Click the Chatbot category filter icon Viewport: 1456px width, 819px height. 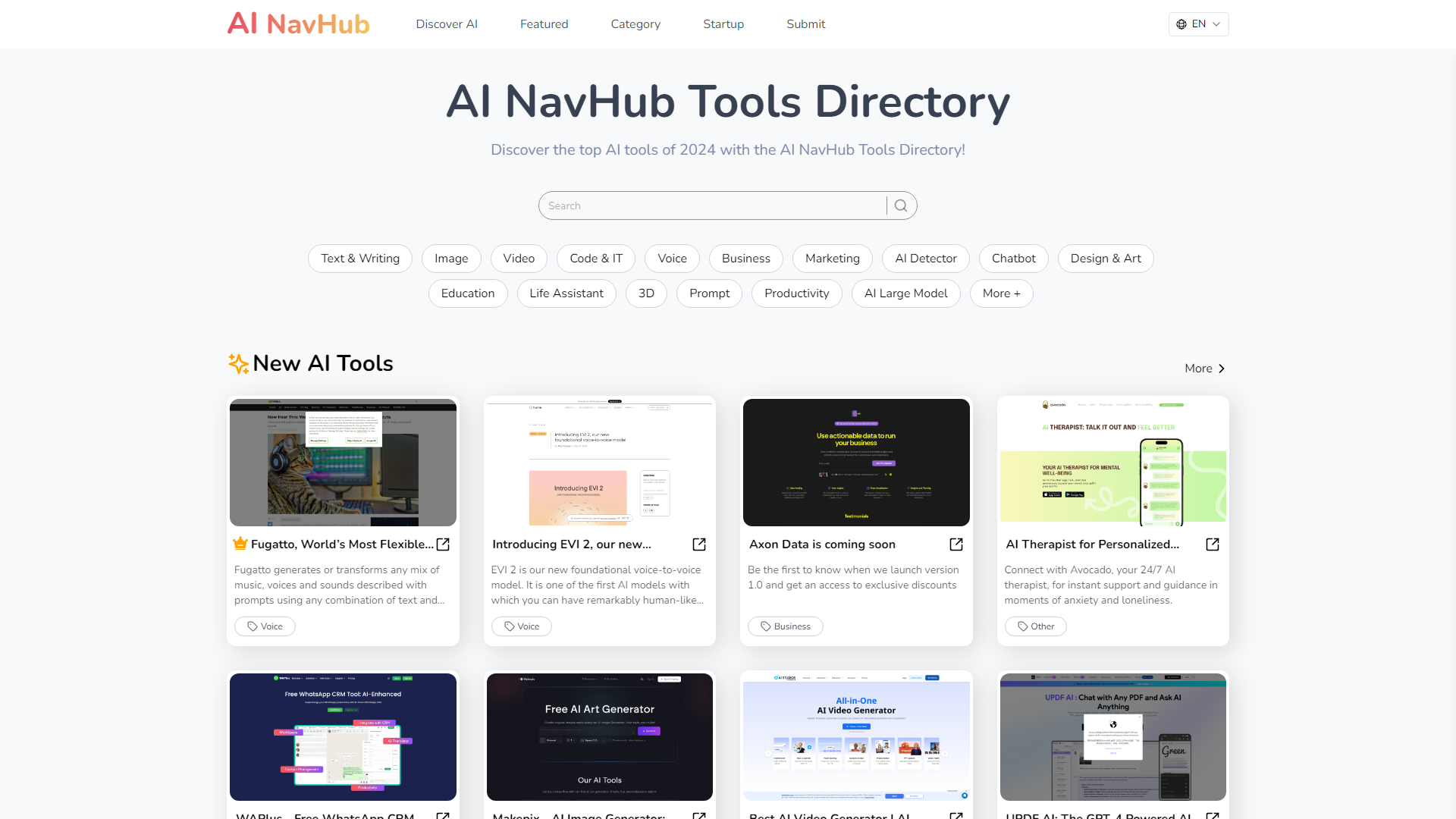tap(1013, 258)
